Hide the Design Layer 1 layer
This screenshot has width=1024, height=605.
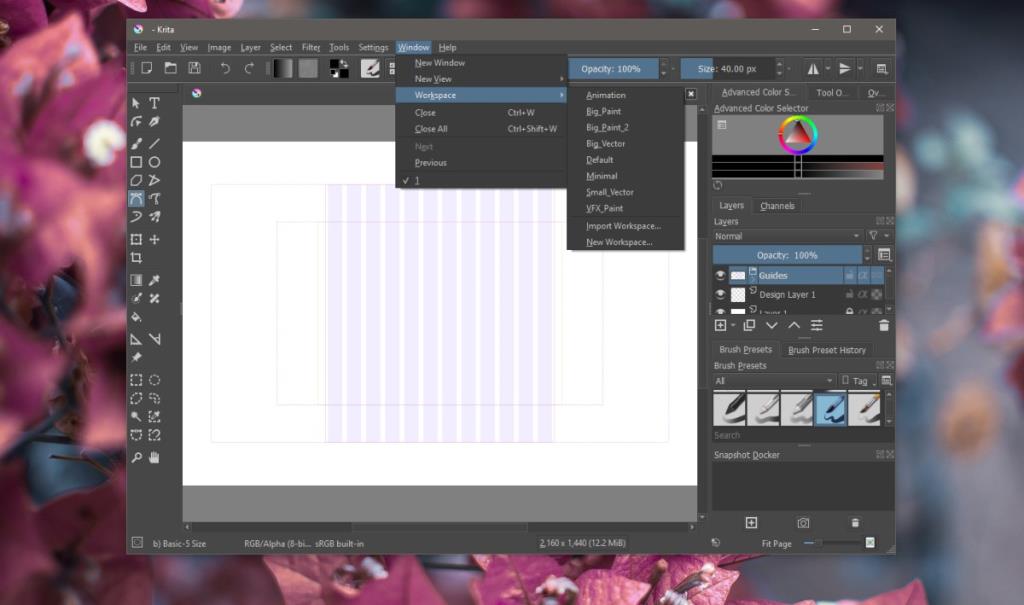721,295
